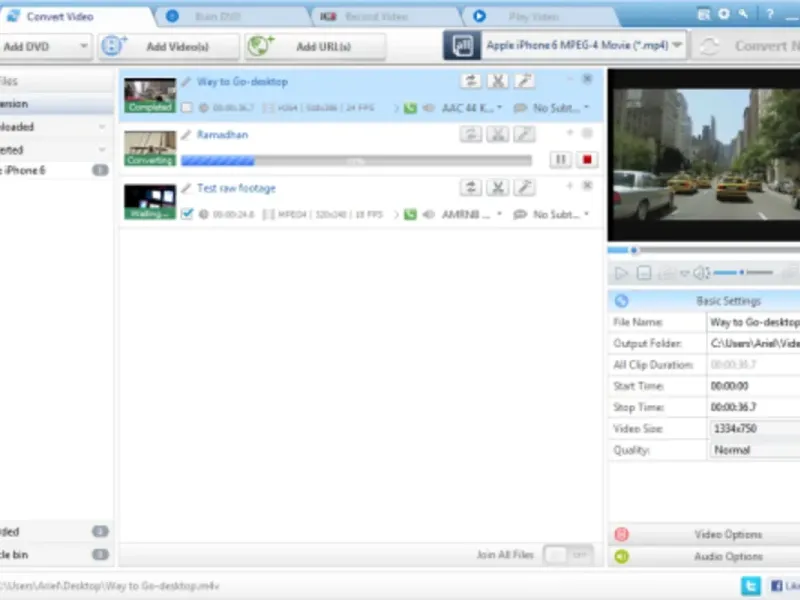Click the title bar window list icon left of the gear
The height and width of the screenshot is (600, 800).
tap(704, 14)
